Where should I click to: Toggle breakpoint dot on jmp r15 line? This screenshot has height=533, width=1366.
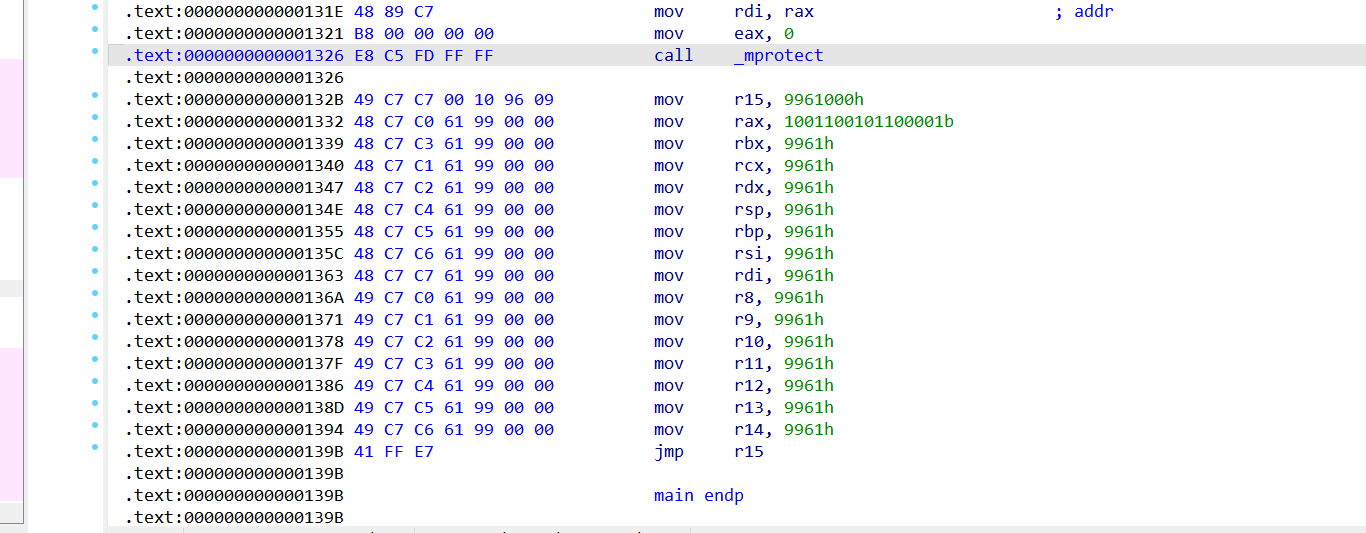pos(95,447)
